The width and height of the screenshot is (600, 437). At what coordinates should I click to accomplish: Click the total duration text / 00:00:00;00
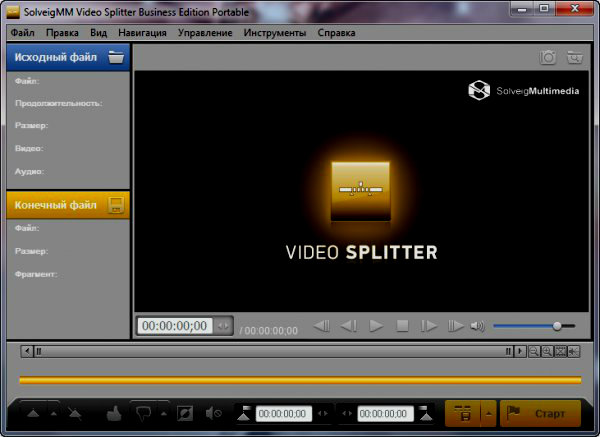(x=269, y=331)
